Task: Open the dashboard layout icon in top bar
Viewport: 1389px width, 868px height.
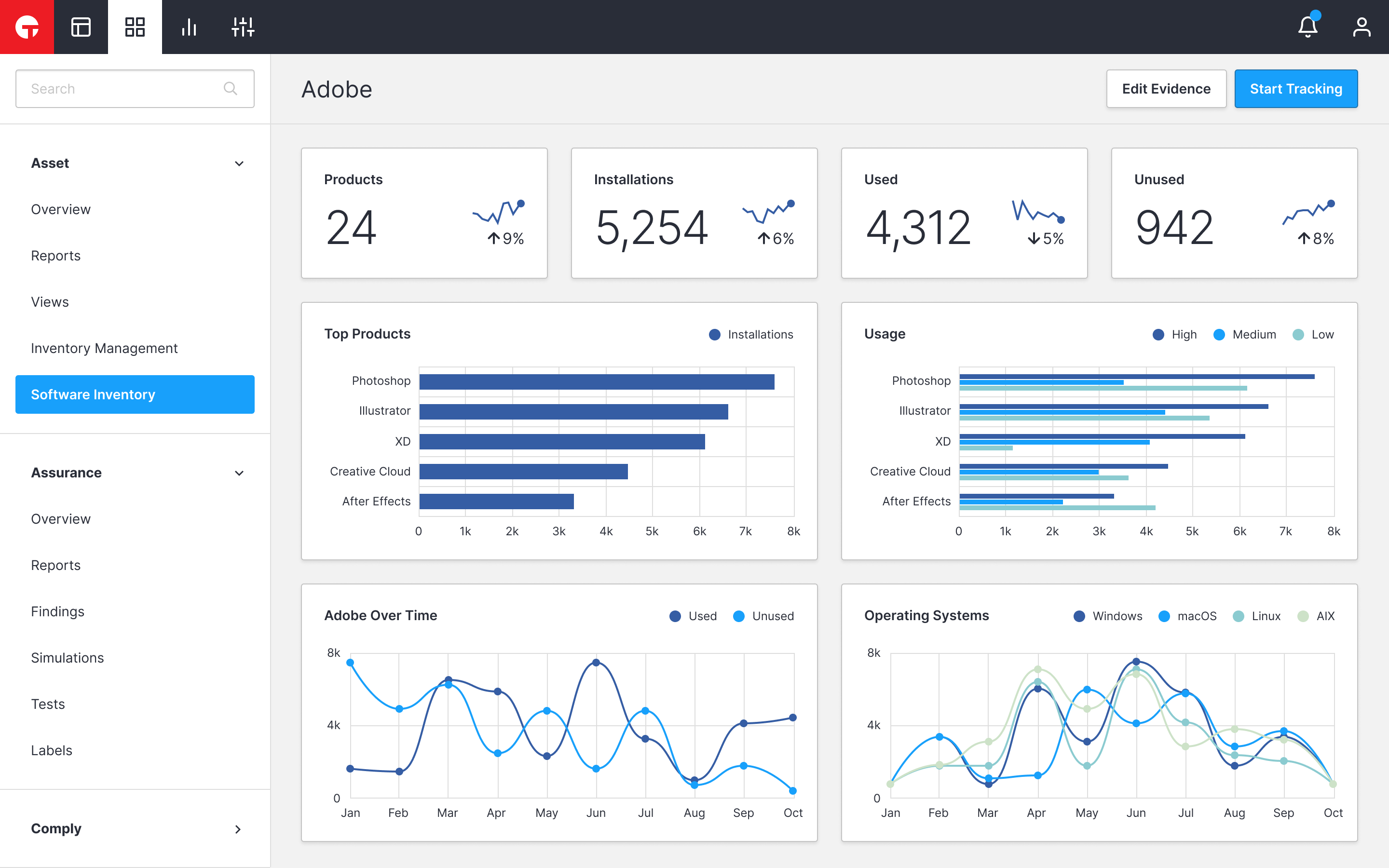Action: click(81, 27)
